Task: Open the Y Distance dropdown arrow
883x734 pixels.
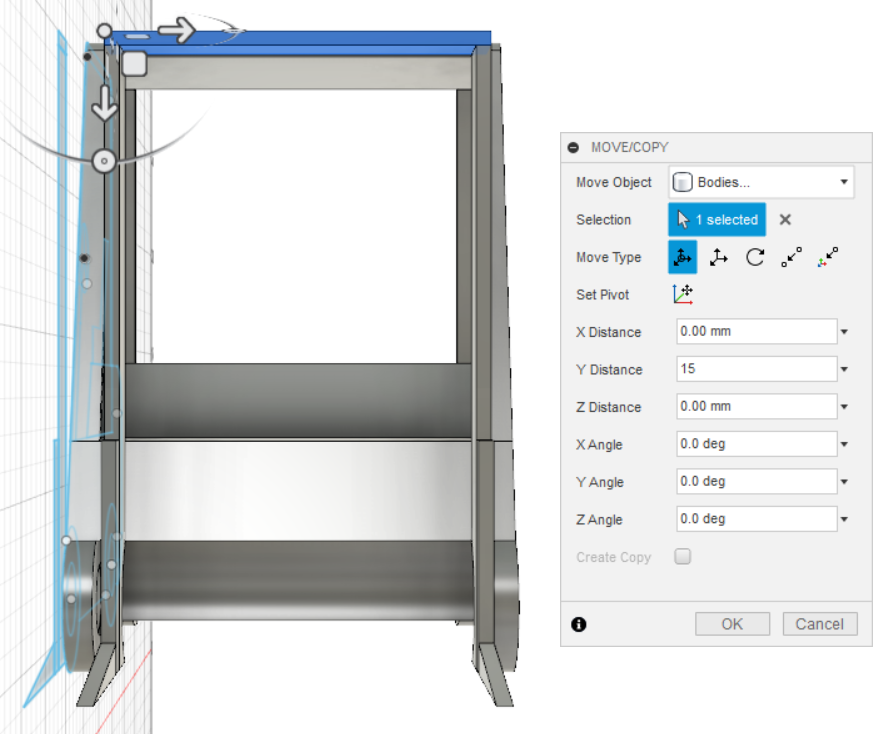Action: (844, 370)
